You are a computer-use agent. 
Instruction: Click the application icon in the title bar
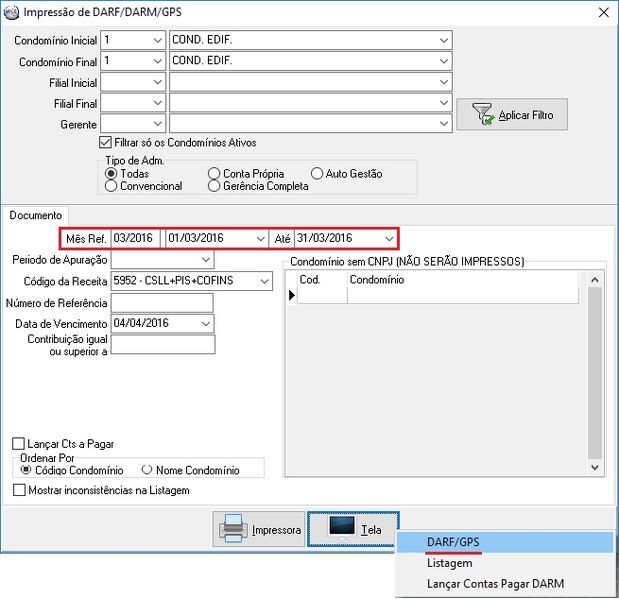pos(11,13)
